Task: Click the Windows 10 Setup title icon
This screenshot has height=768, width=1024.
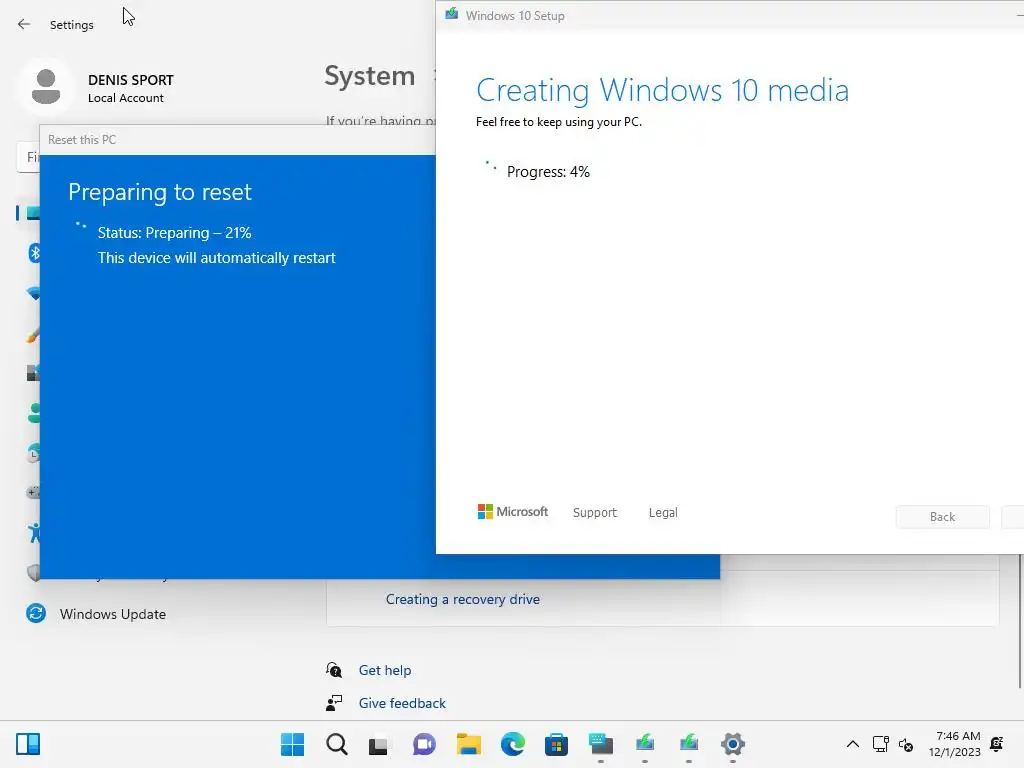Action: pos(451,14)
